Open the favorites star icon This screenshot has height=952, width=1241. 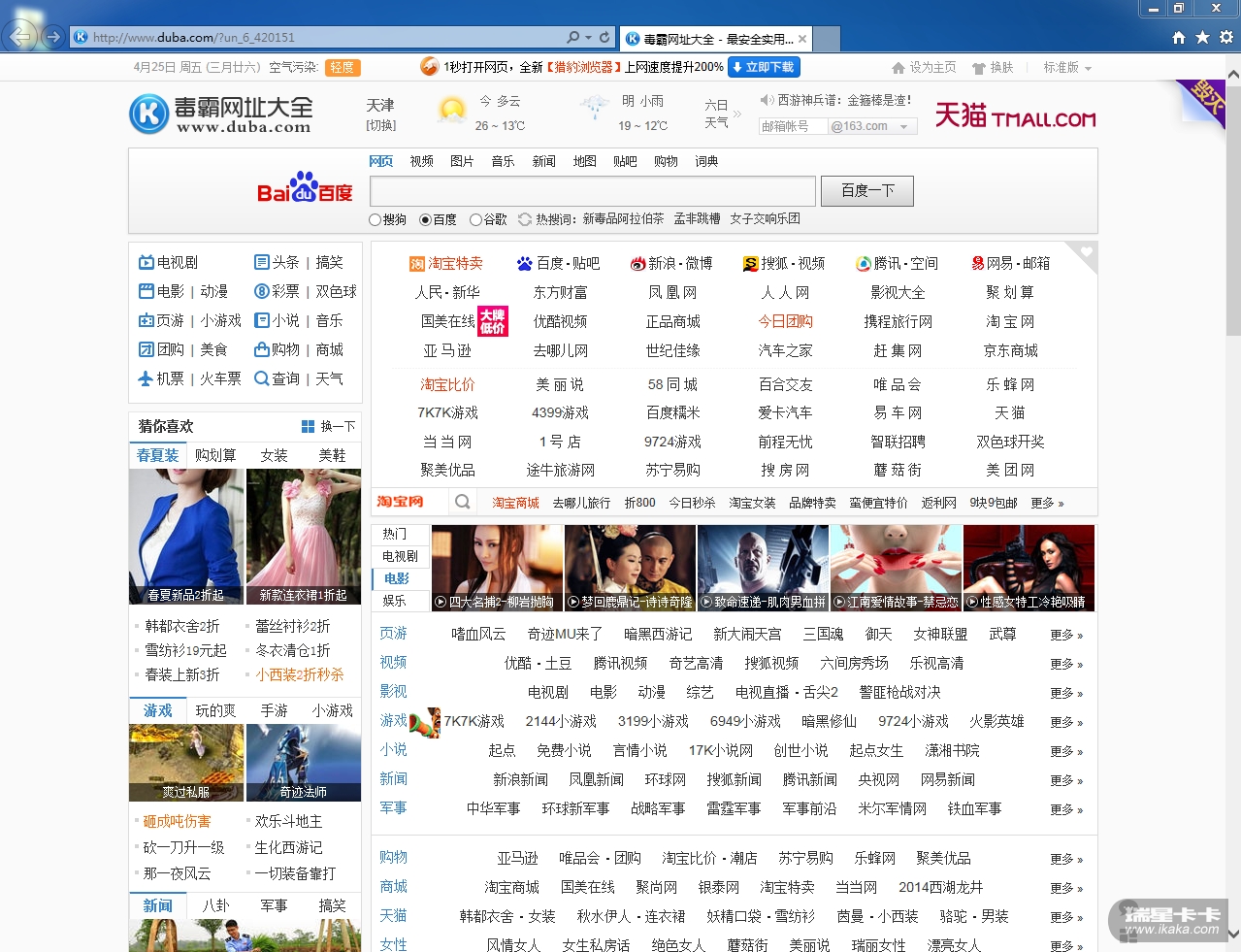pos(1202,37)
